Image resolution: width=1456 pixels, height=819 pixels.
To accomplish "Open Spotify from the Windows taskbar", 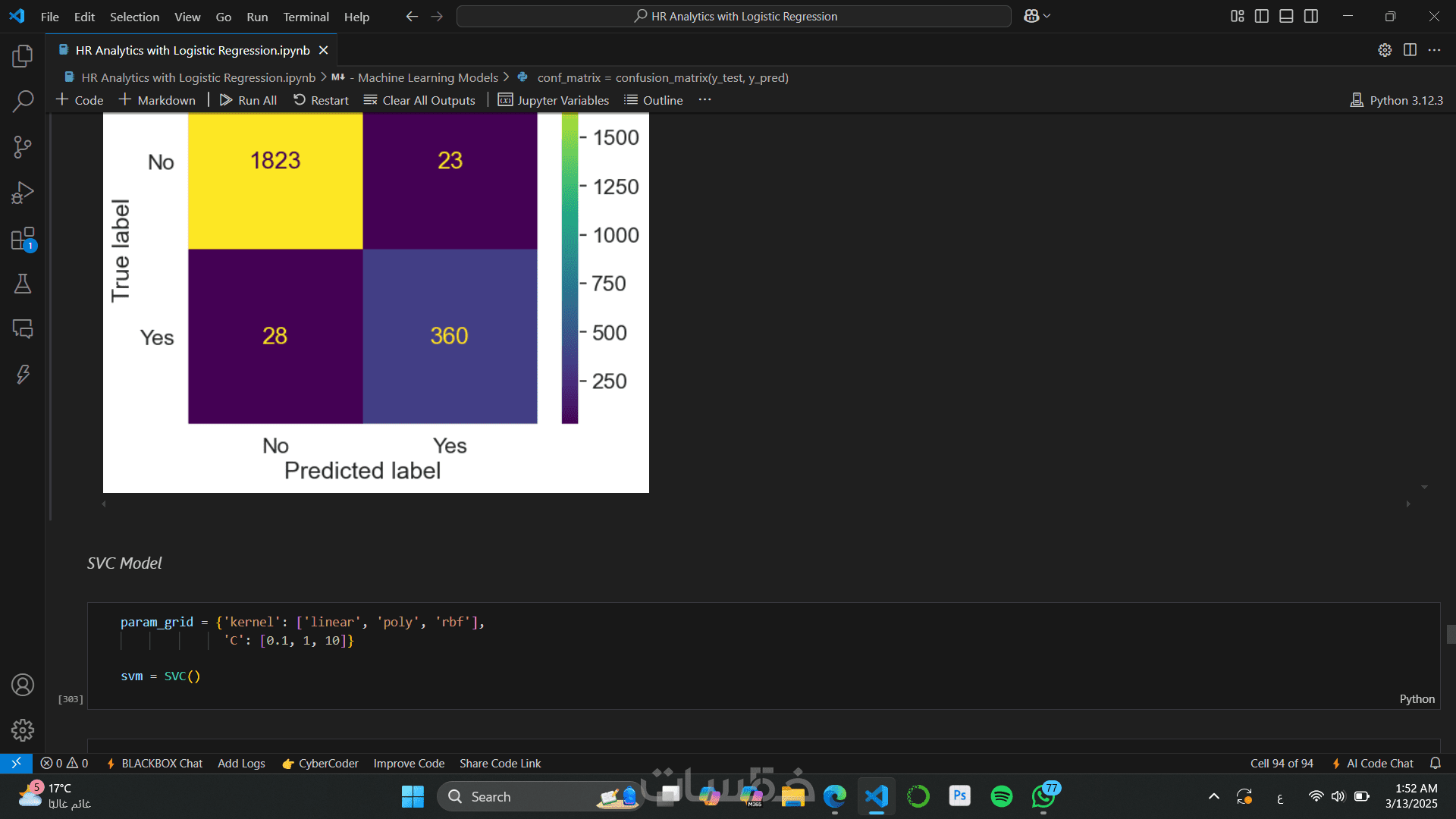I will pyautogui.click(x=1001, y=796).
